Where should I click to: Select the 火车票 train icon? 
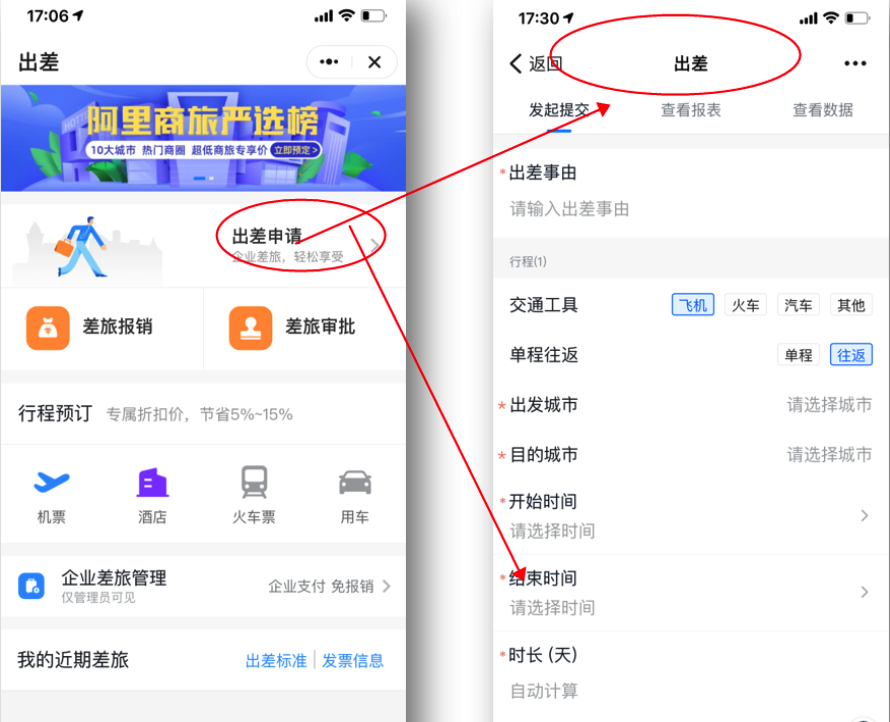(x=254, y=482)
